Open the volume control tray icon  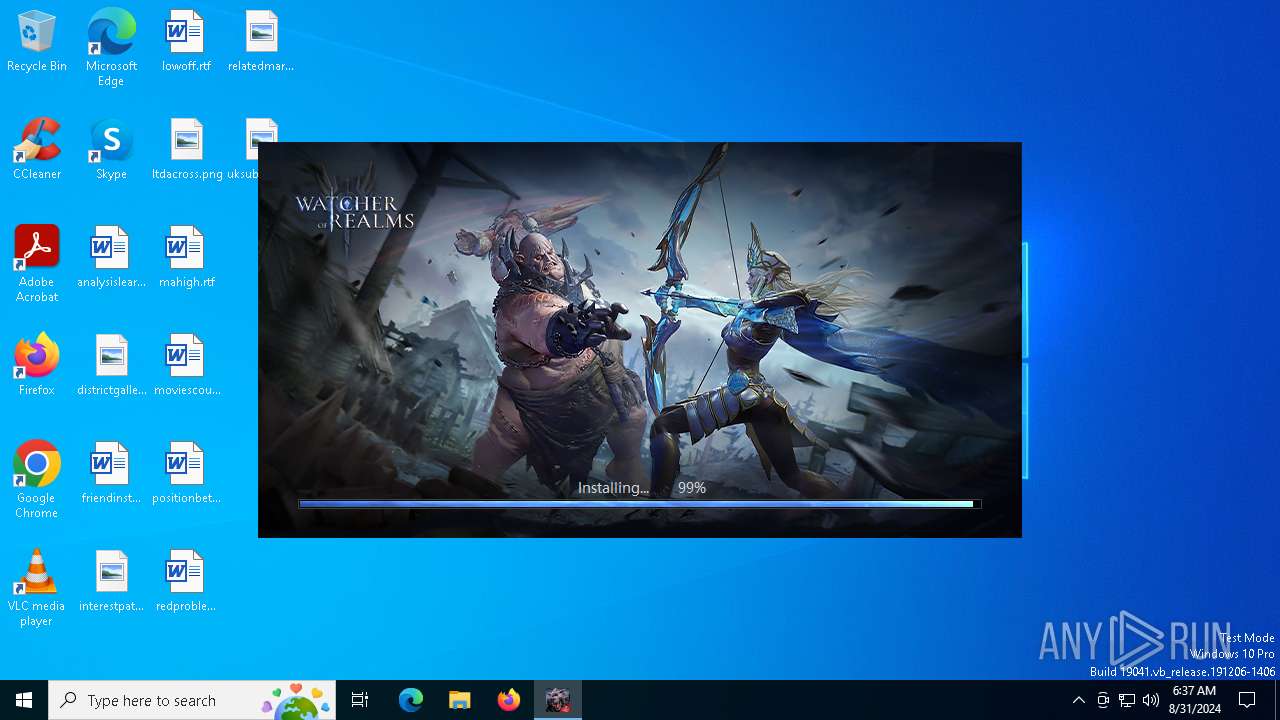click(1151, 700)
